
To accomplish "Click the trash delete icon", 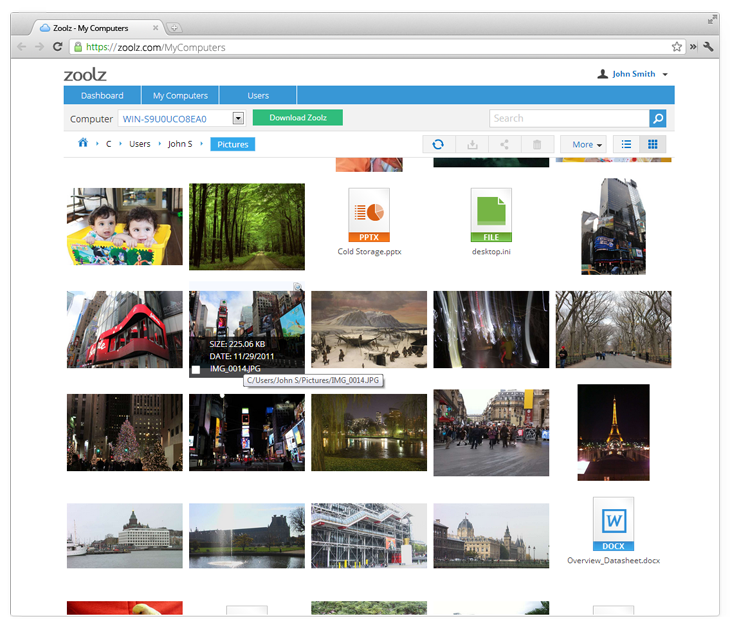I will 537,145.
